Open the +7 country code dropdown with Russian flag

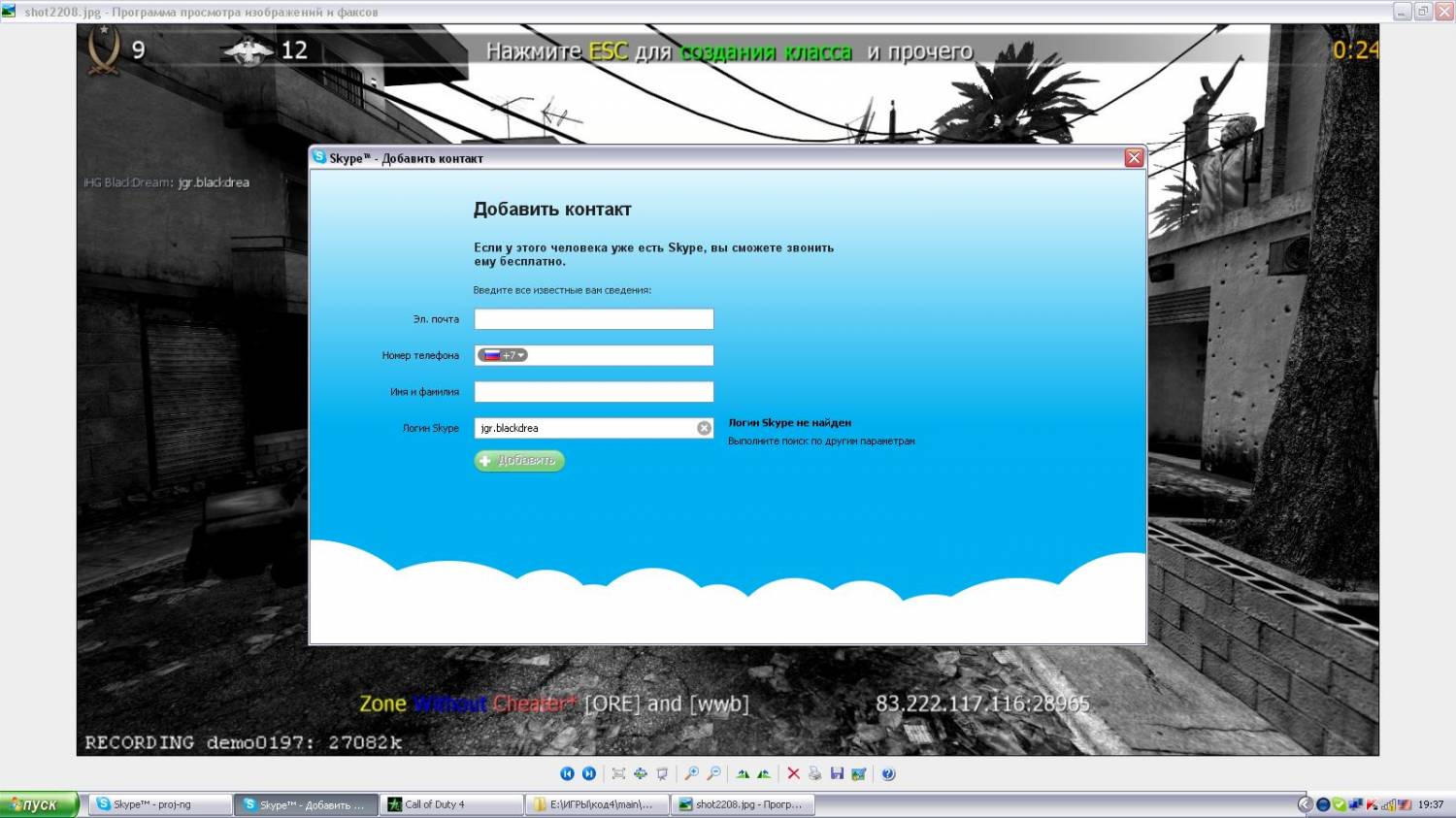(x=504, y=355)
